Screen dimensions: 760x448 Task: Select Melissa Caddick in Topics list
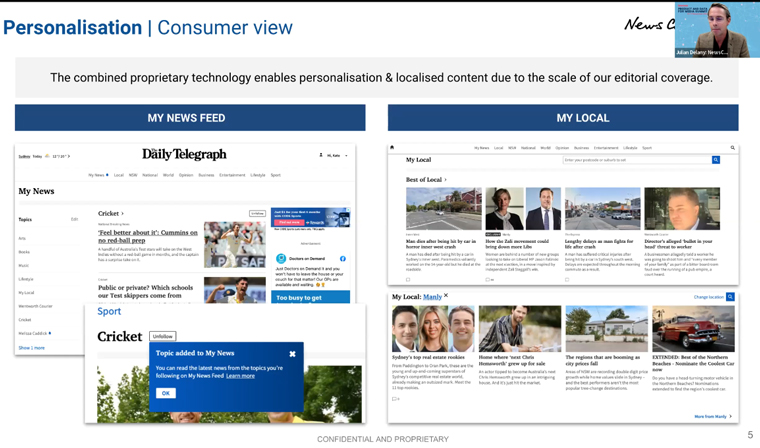[33, 334]
